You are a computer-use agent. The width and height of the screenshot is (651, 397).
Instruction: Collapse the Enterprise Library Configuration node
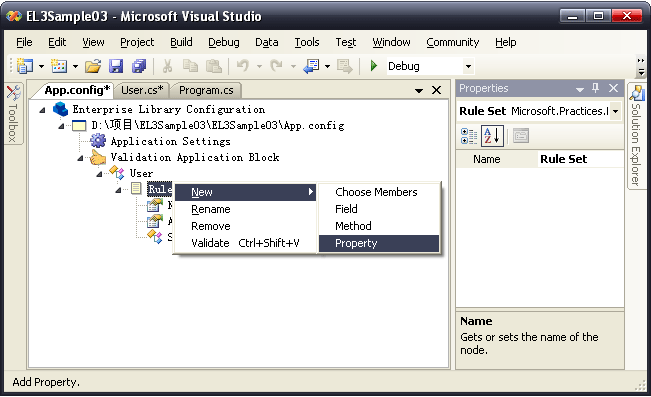click(42, 110)
